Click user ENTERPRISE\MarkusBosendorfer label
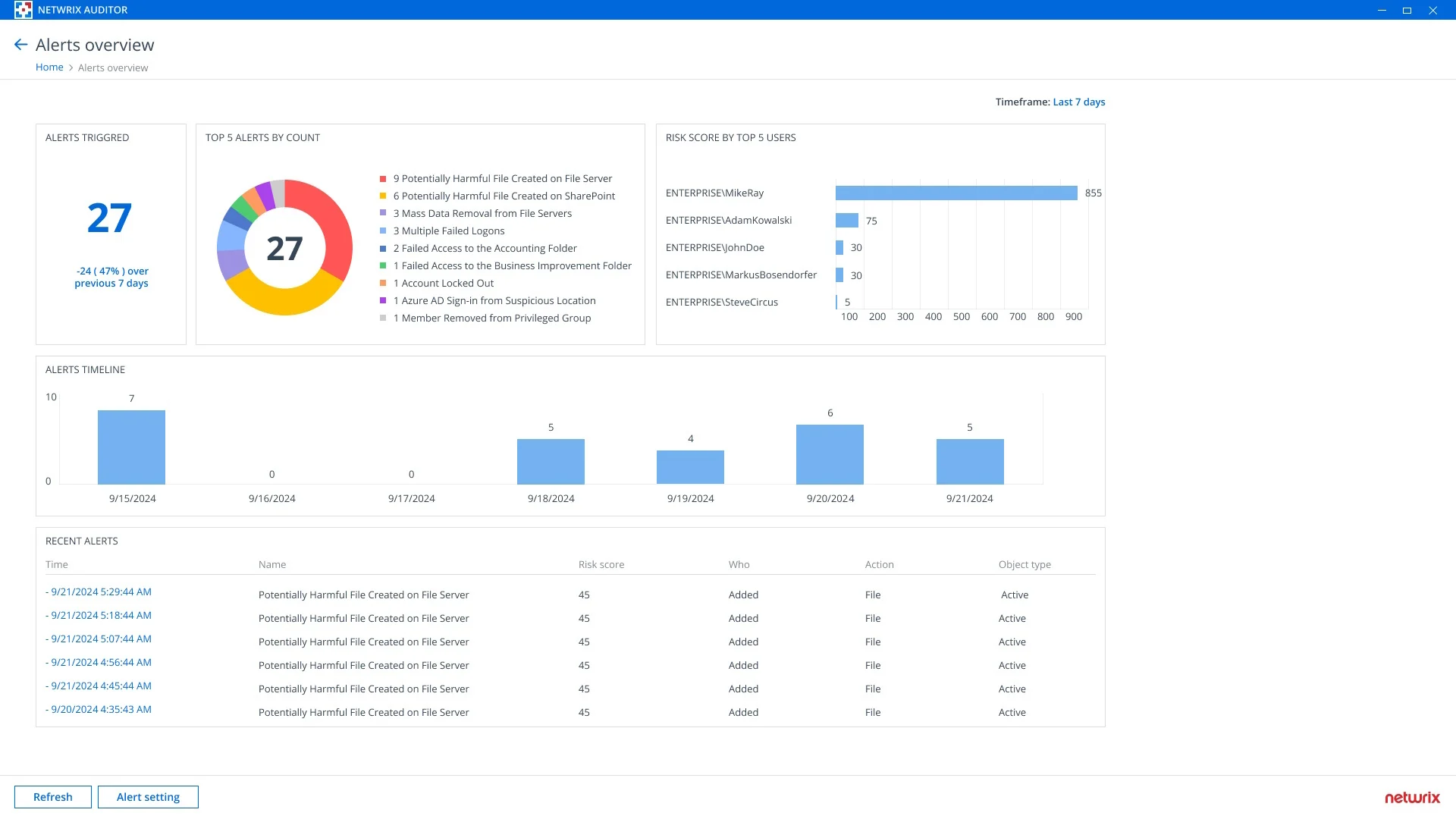 [x=741, y=275]
